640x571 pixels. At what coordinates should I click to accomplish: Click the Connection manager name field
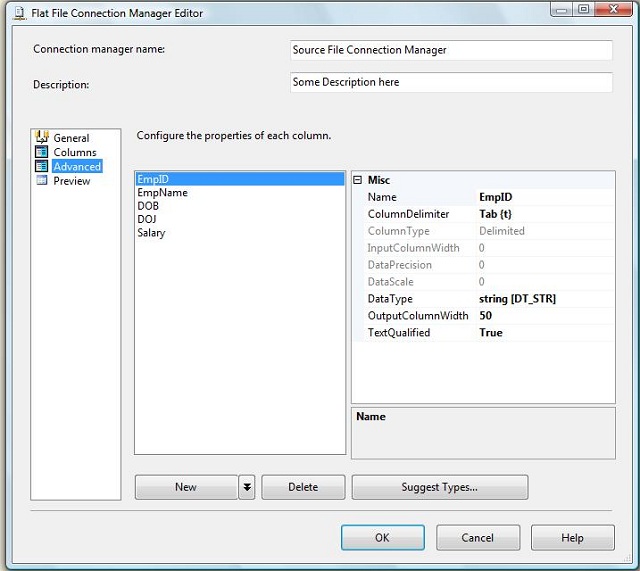pyautogui.click(x=450, y=50)
